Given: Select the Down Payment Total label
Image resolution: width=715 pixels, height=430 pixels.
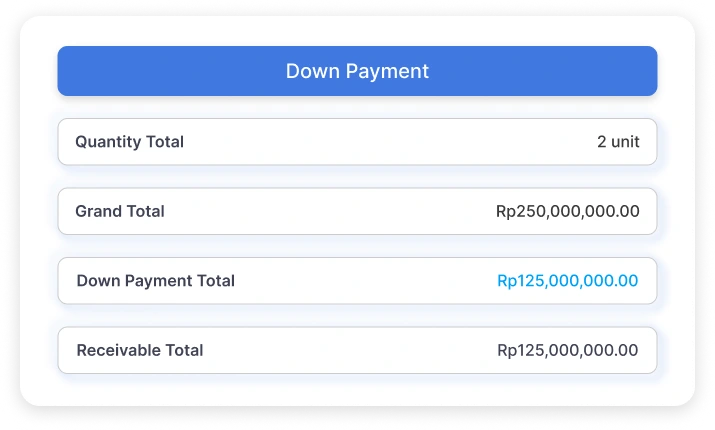Looking at the screenshot, I should pyautogui.click(x=155, y=281).
